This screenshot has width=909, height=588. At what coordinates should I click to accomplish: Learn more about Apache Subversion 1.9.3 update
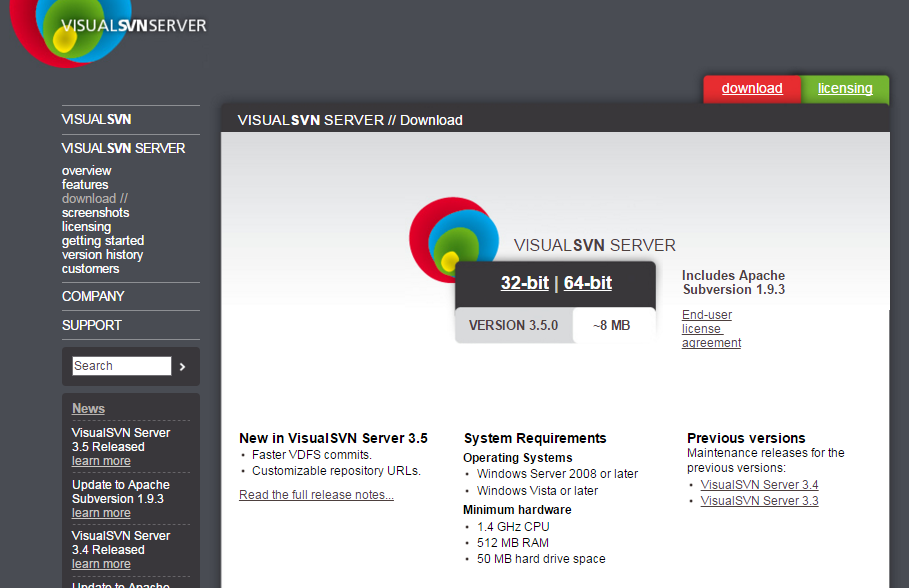pos(101,513)
